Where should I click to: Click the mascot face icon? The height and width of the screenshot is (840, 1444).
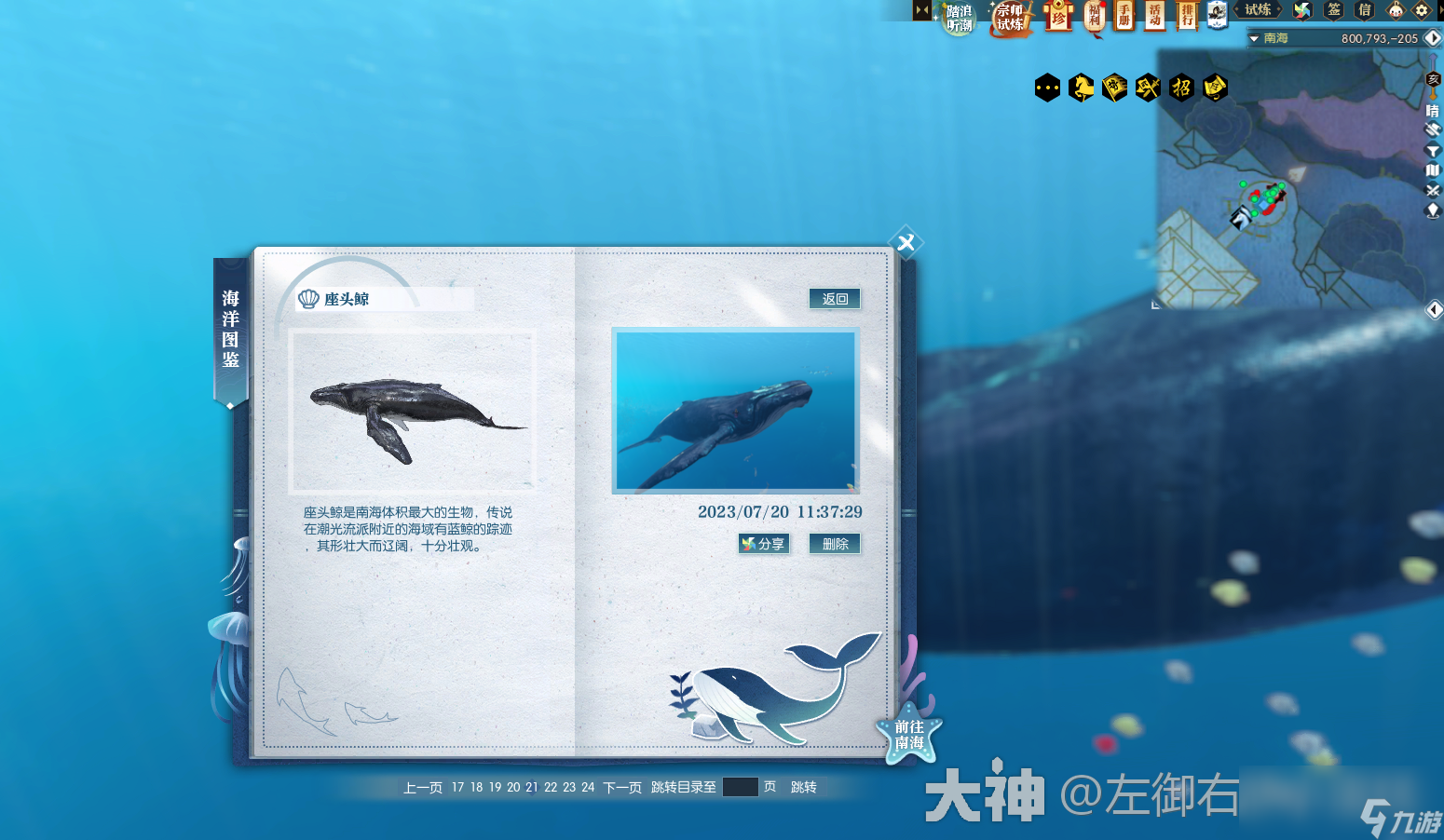click(1396, 10)
